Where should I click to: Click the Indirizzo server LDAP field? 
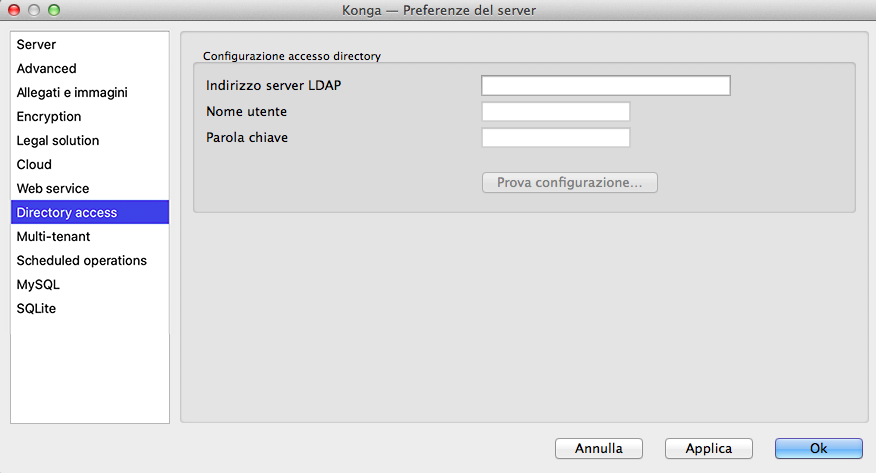pyautogui.click(x=605, y=85)
